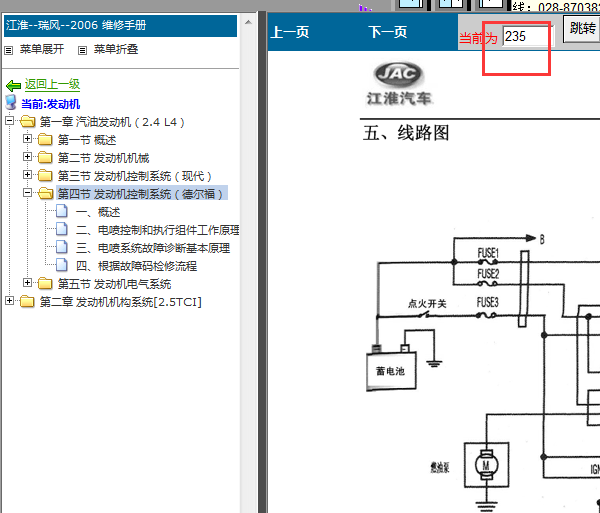Screen dimensions: 600x513
Task: Collapse the 第一章 汽油发动机 tree node
Action: (10, 121)
